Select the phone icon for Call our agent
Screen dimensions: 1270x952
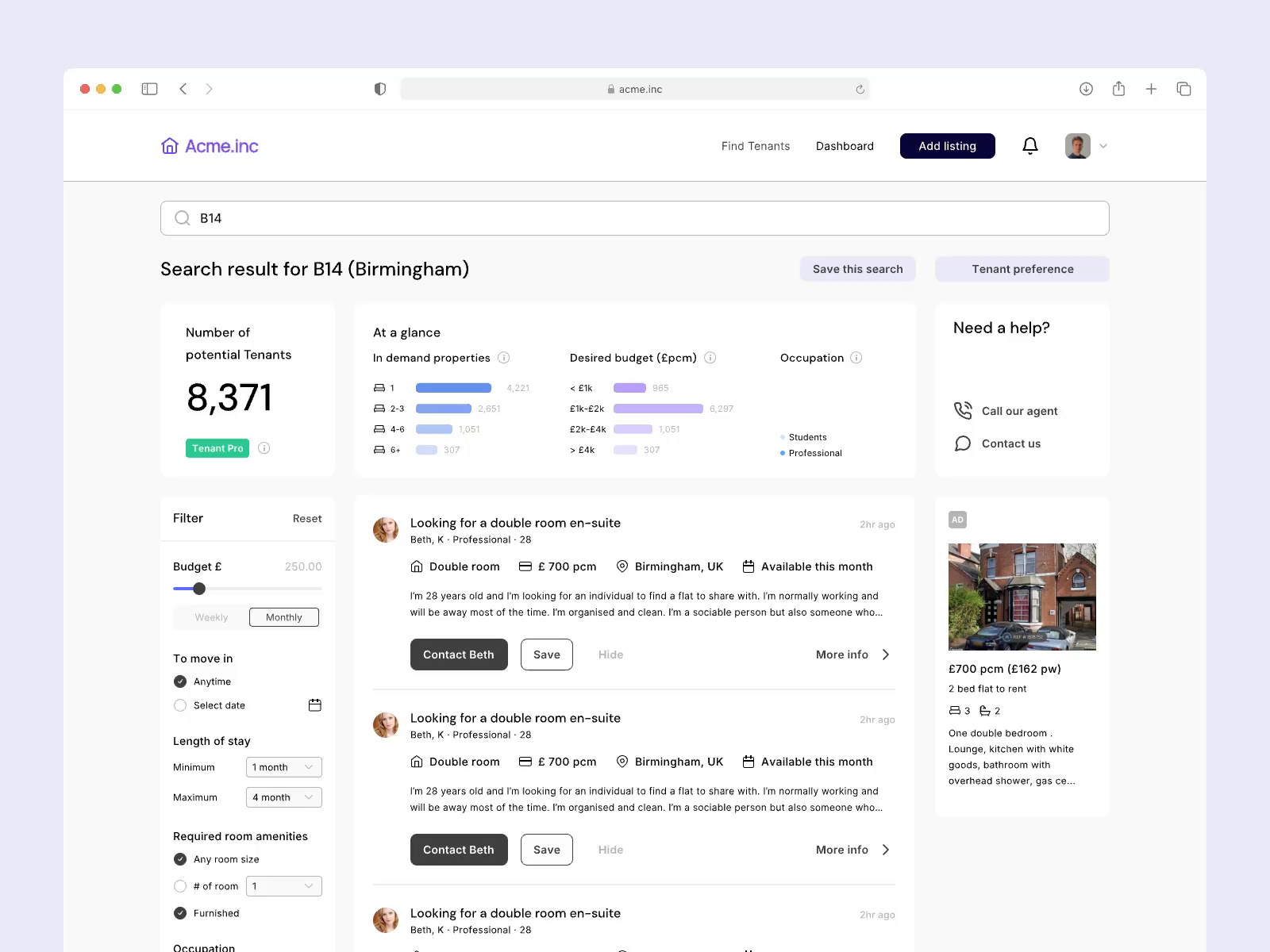coord(963,410)
